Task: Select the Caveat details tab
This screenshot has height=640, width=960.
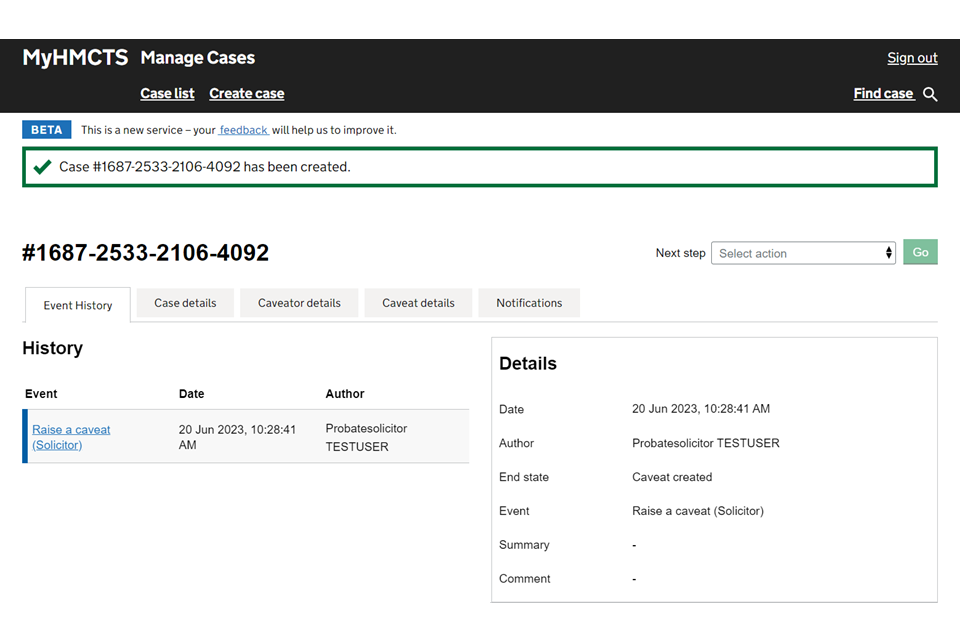Action: click(x=418, y=303)
